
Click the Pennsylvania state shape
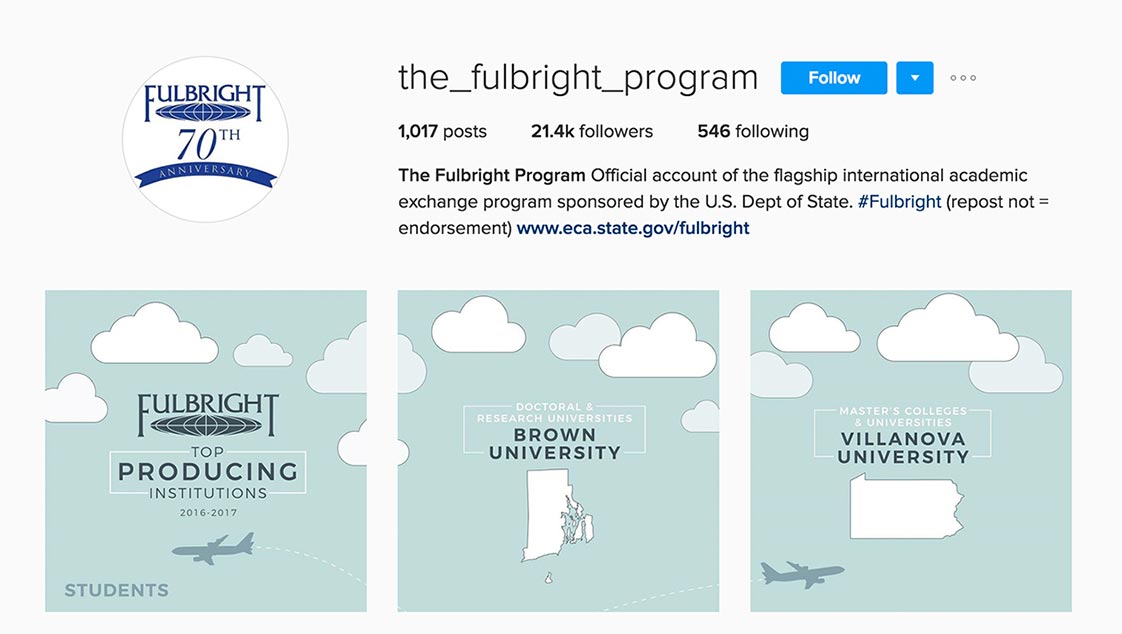[905, 506]
